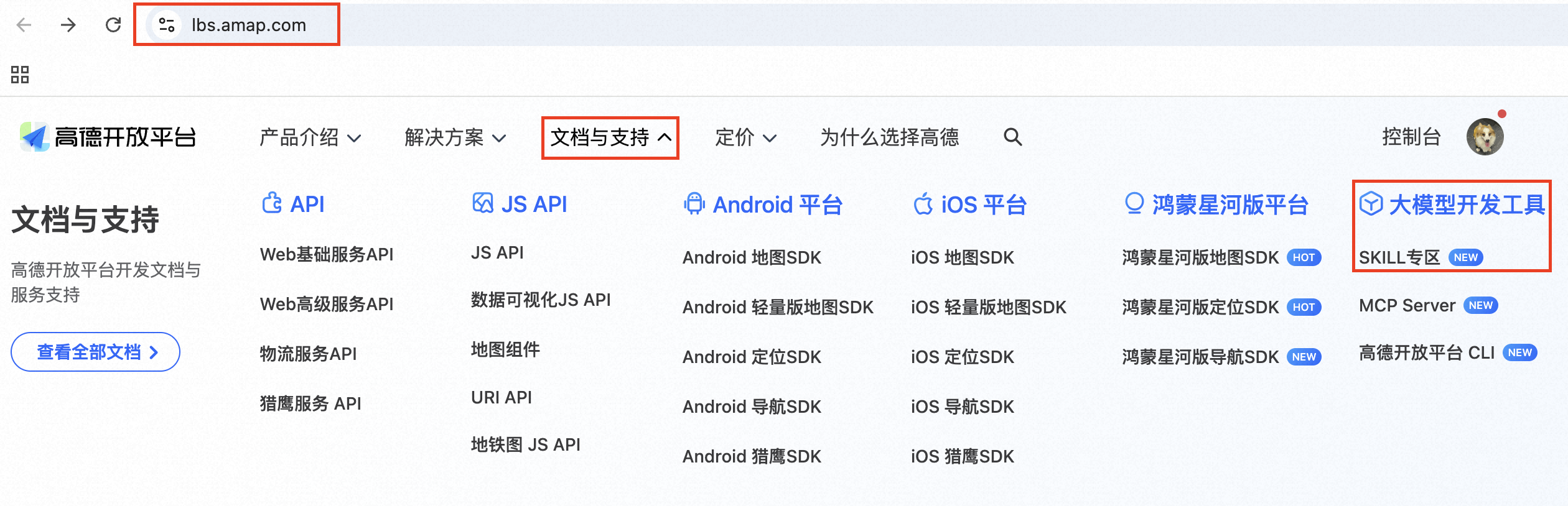Click the 鸿蒙星河版平台 icon
This screenshot has width=1568, height=506.
tap(1134, 204)
